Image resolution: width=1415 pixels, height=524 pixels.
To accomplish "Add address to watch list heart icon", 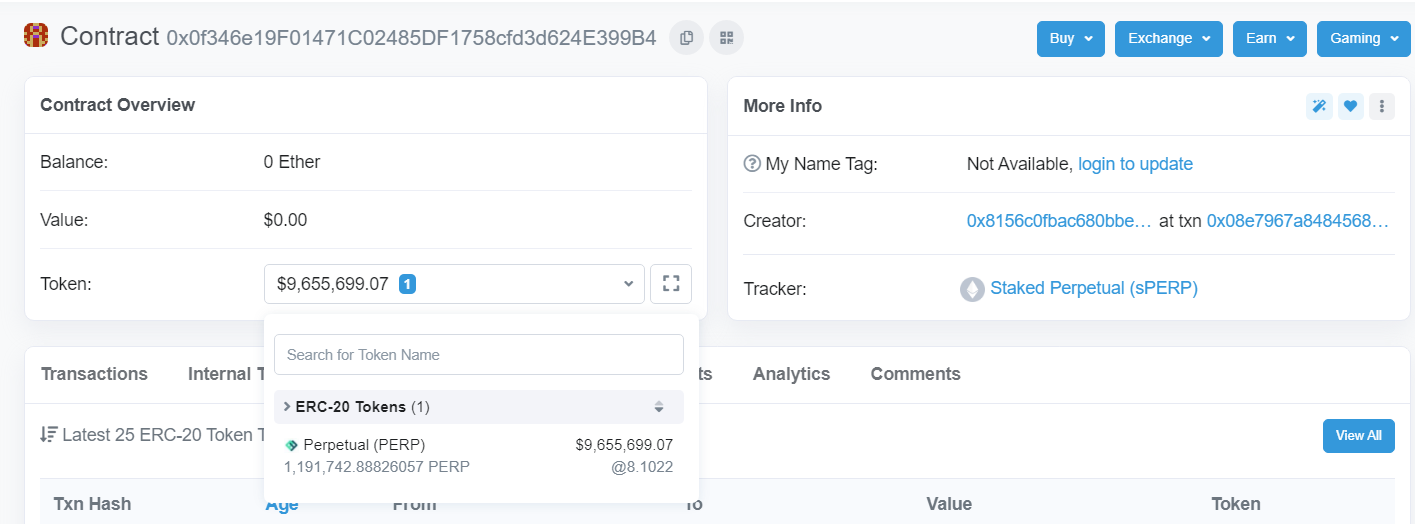I will 1351,106.
